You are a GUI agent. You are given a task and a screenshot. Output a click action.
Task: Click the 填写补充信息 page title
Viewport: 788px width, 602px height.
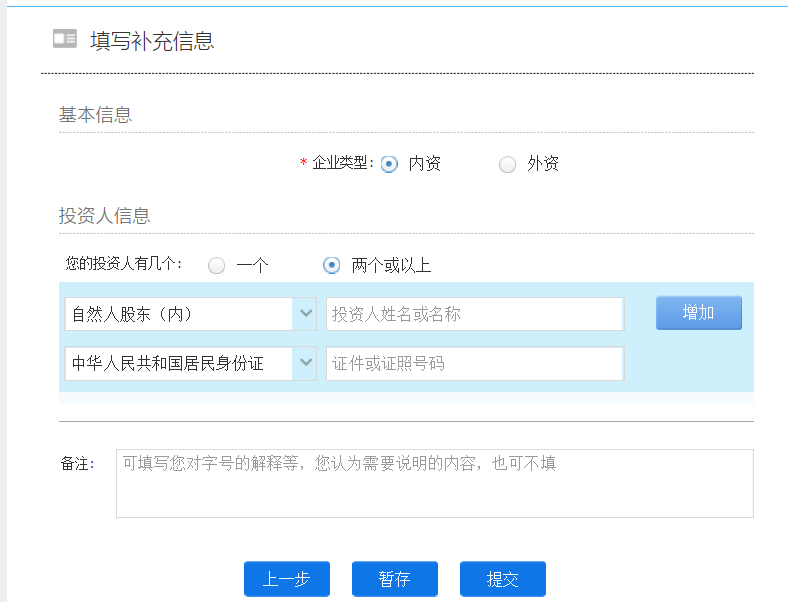[152, 41]
